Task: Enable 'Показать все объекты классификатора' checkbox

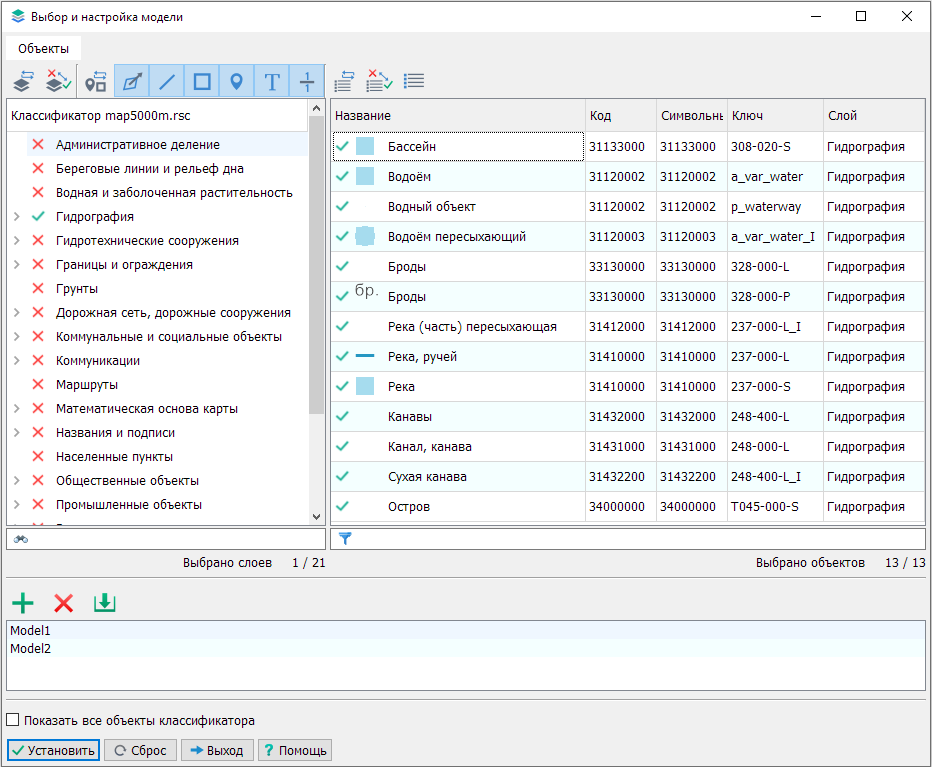Action: coord(13,720)
